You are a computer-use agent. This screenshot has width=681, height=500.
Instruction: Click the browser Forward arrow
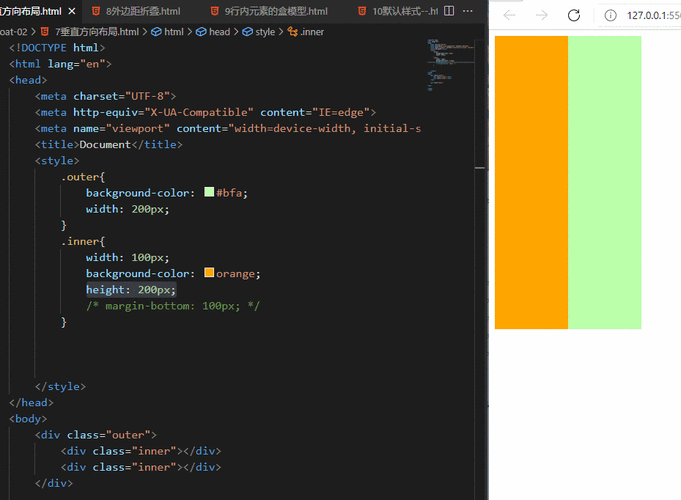click(x=542, y=16)
